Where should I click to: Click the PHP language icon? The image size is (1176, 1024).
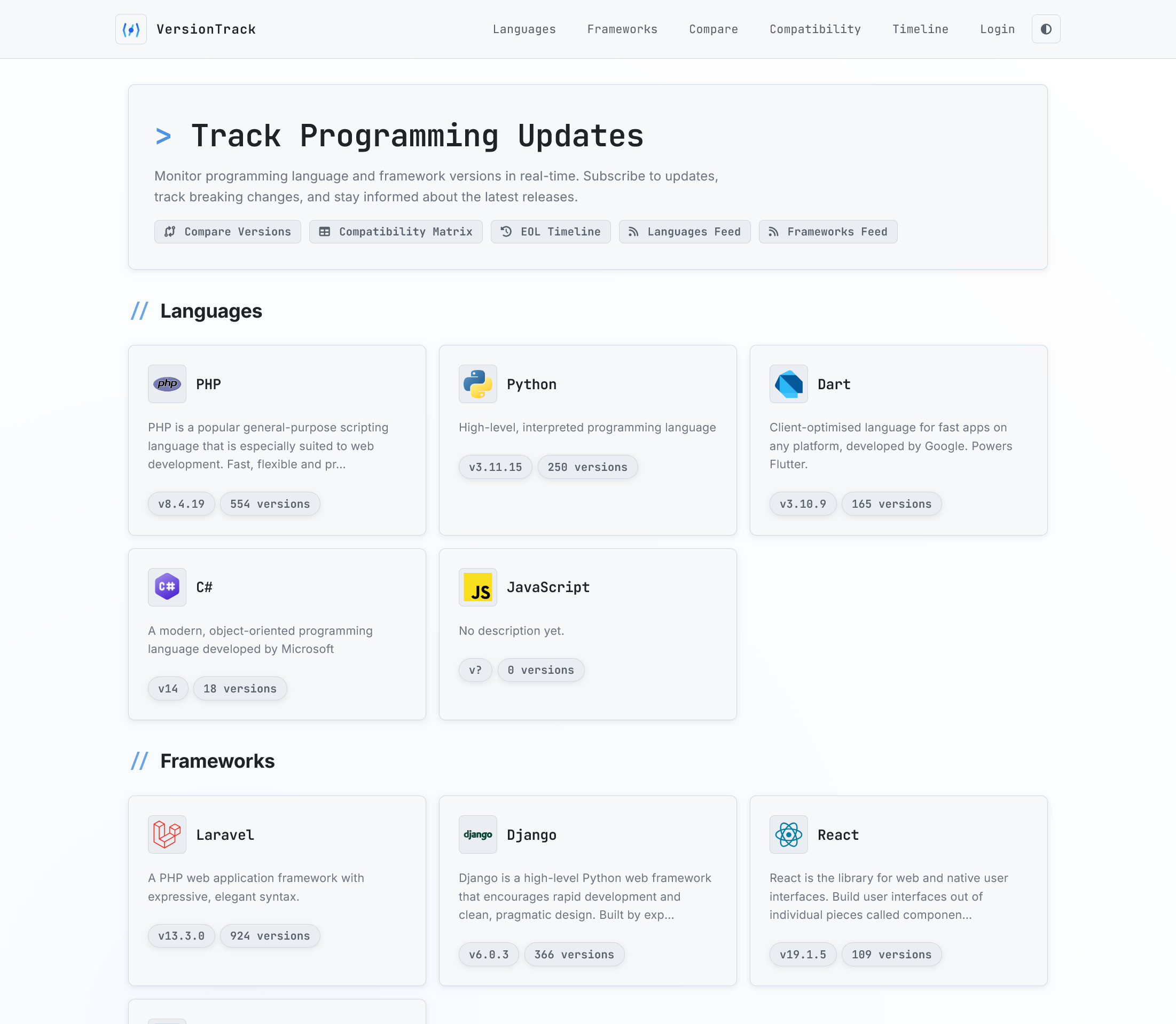pyautogui.click(x=167, y=384)
